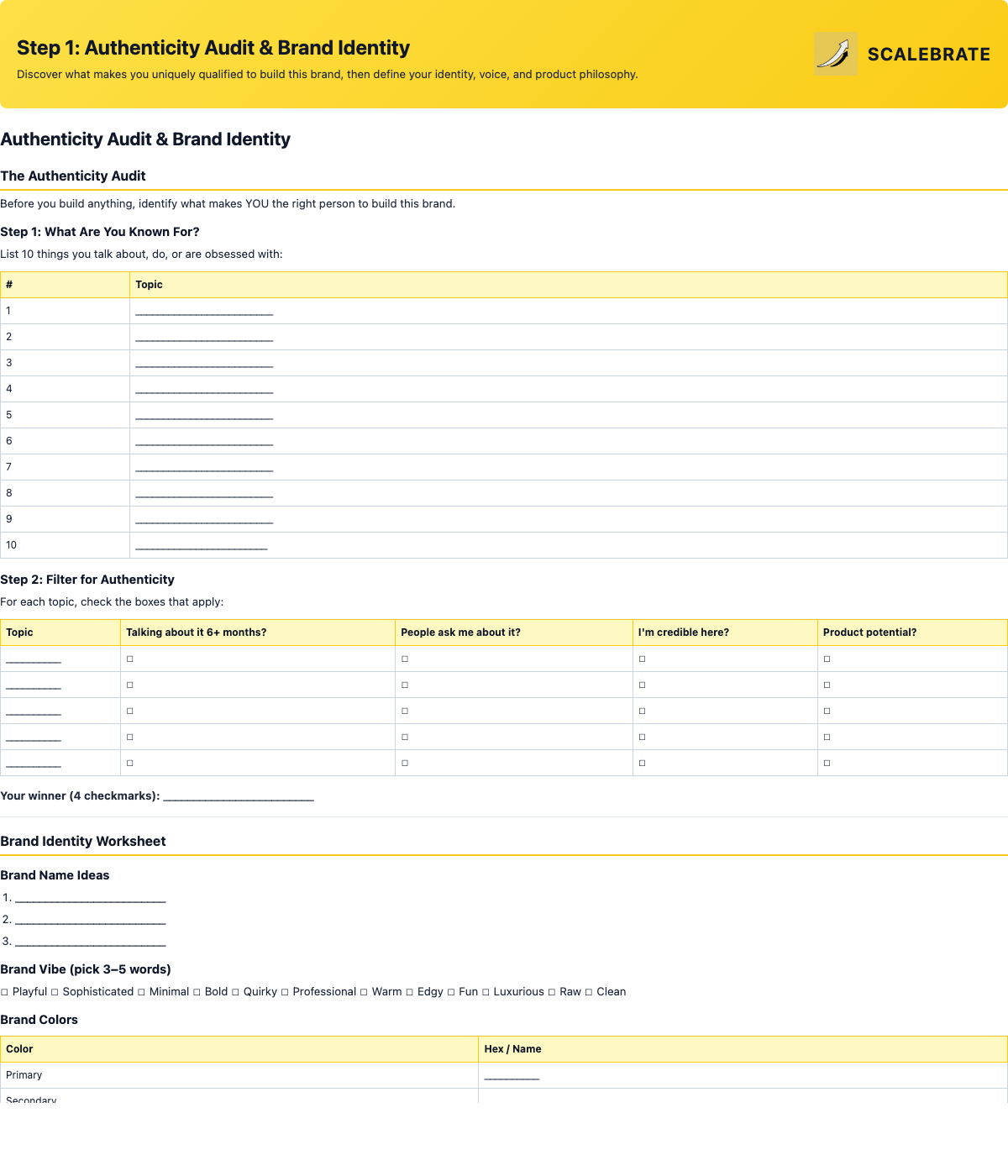Click the List 10 things you talk about instruction
1008x1176 pixels.
(141, 254)
